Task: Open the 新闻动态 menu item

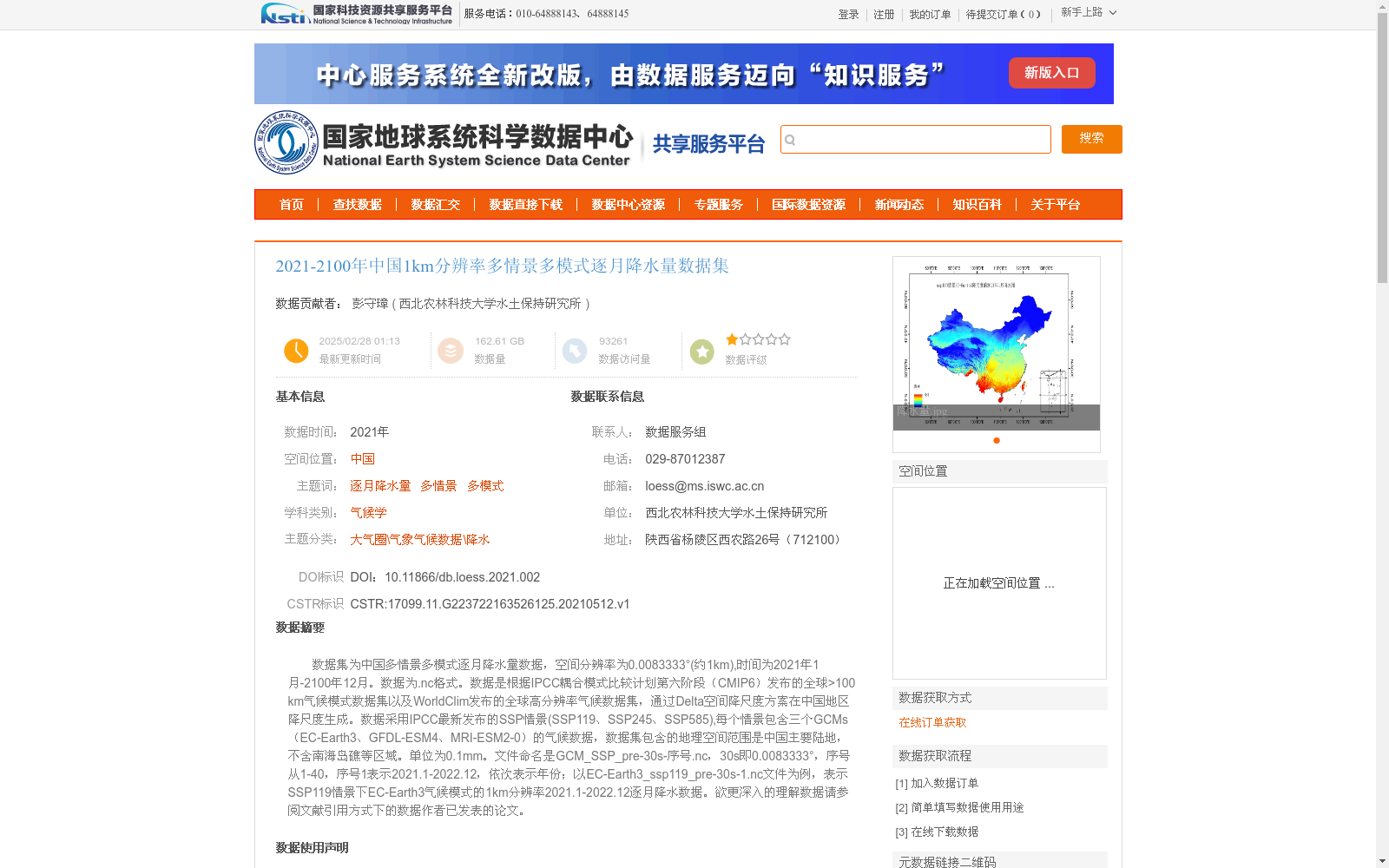Action: coord(899,205)
